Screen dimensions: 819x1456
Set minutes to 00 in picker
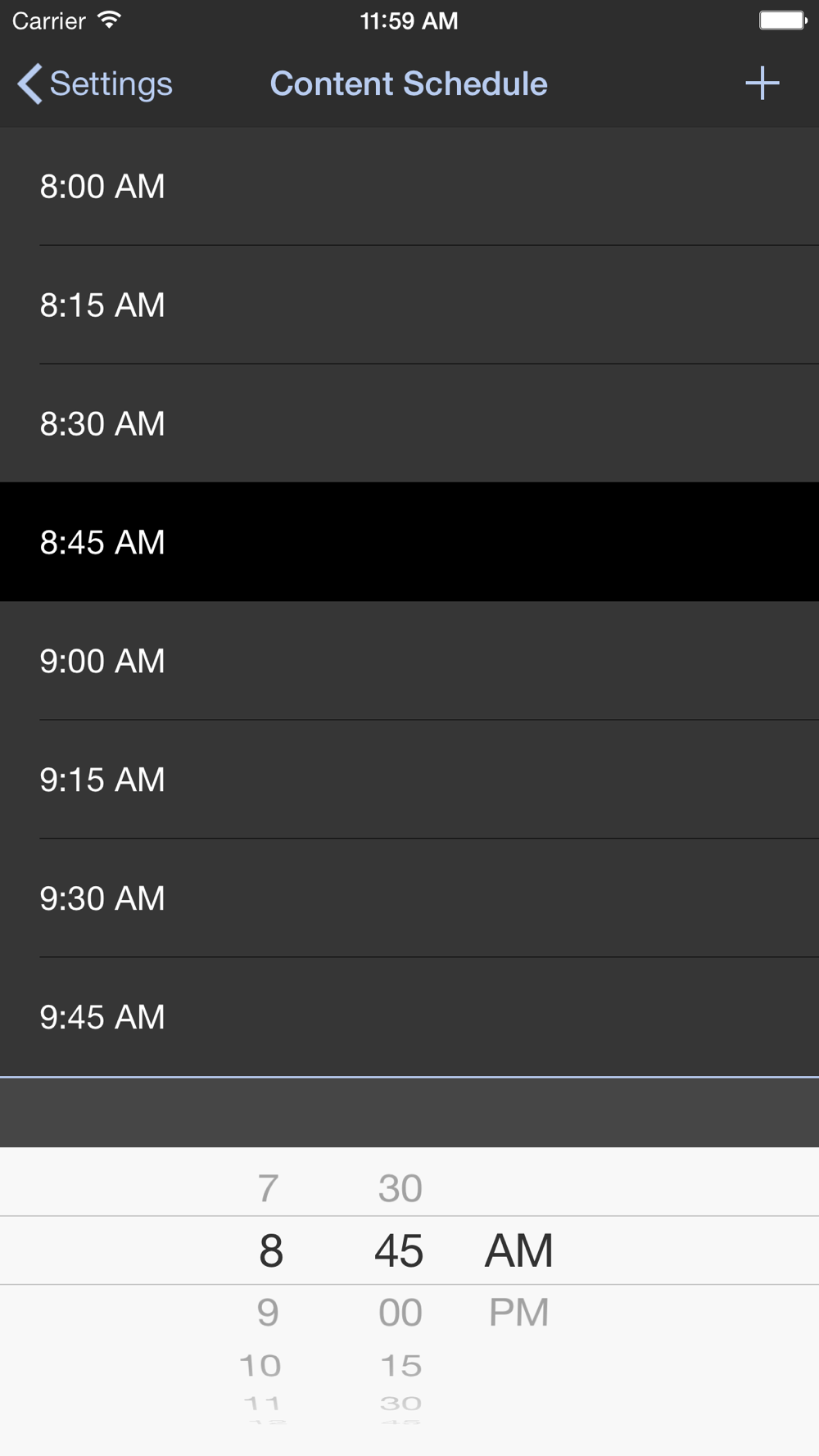coord(400,1313)
